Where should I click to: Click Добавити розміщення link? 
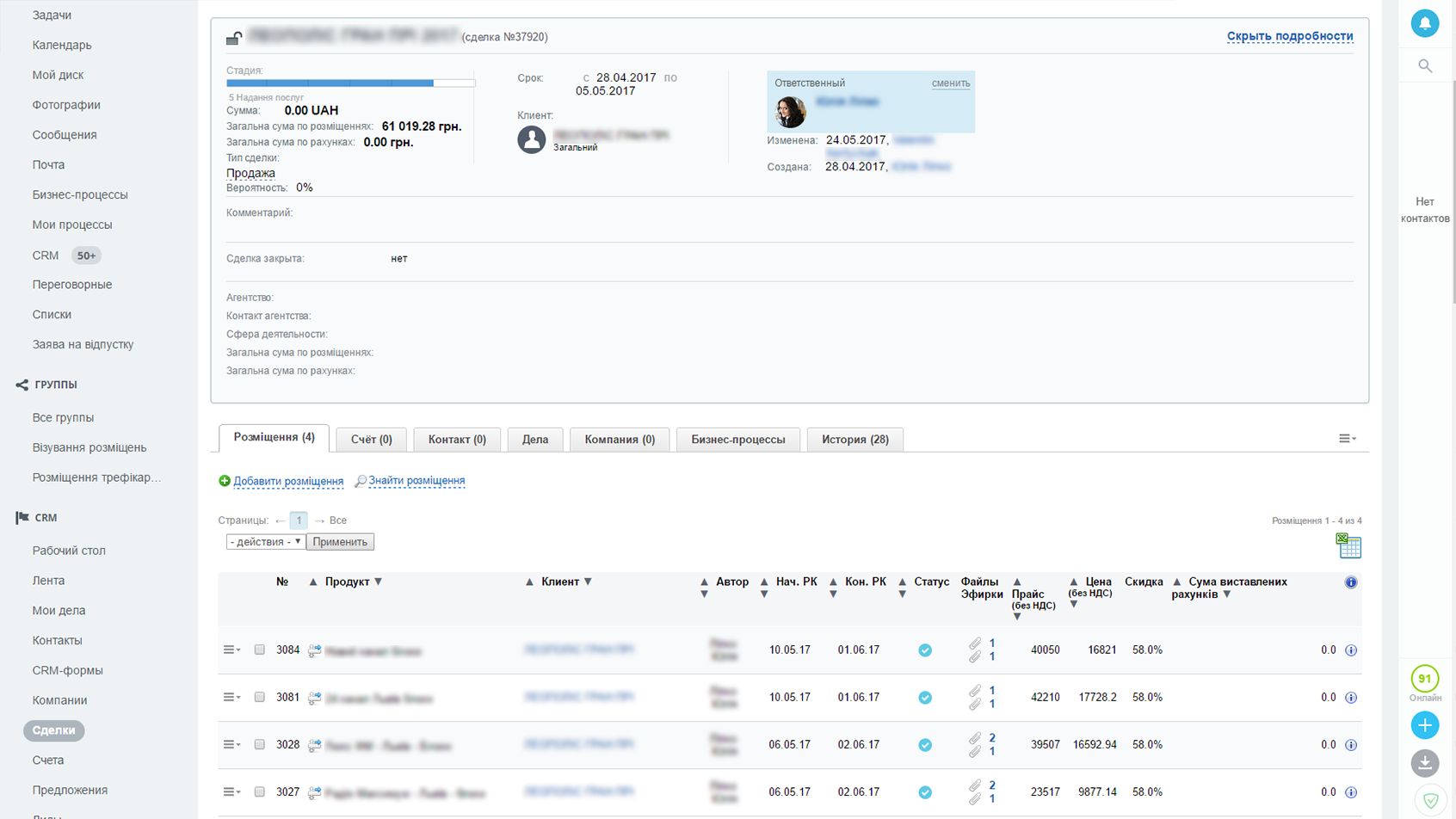click(288, 482)
